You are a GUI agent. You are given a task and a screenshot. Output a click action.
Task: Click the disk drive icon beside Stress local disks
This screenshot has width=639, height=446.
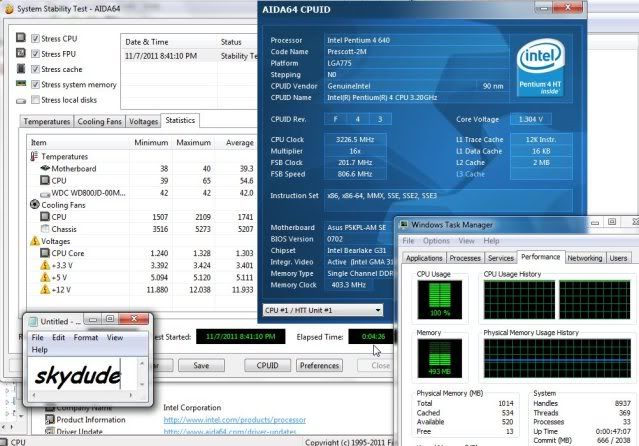(21, 100)
